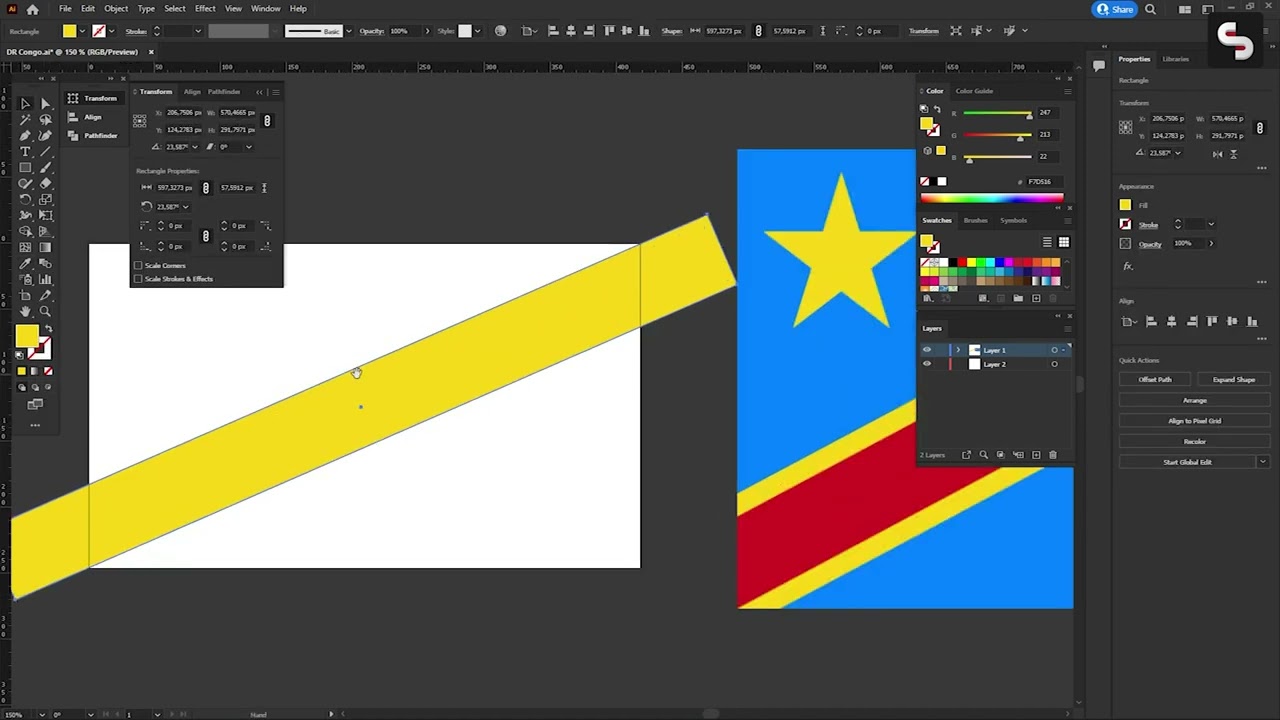Image resolution: width=1280 pixels, height=720 pixels.
Task: Select the Curvature tool
Action: pos(45,136)
